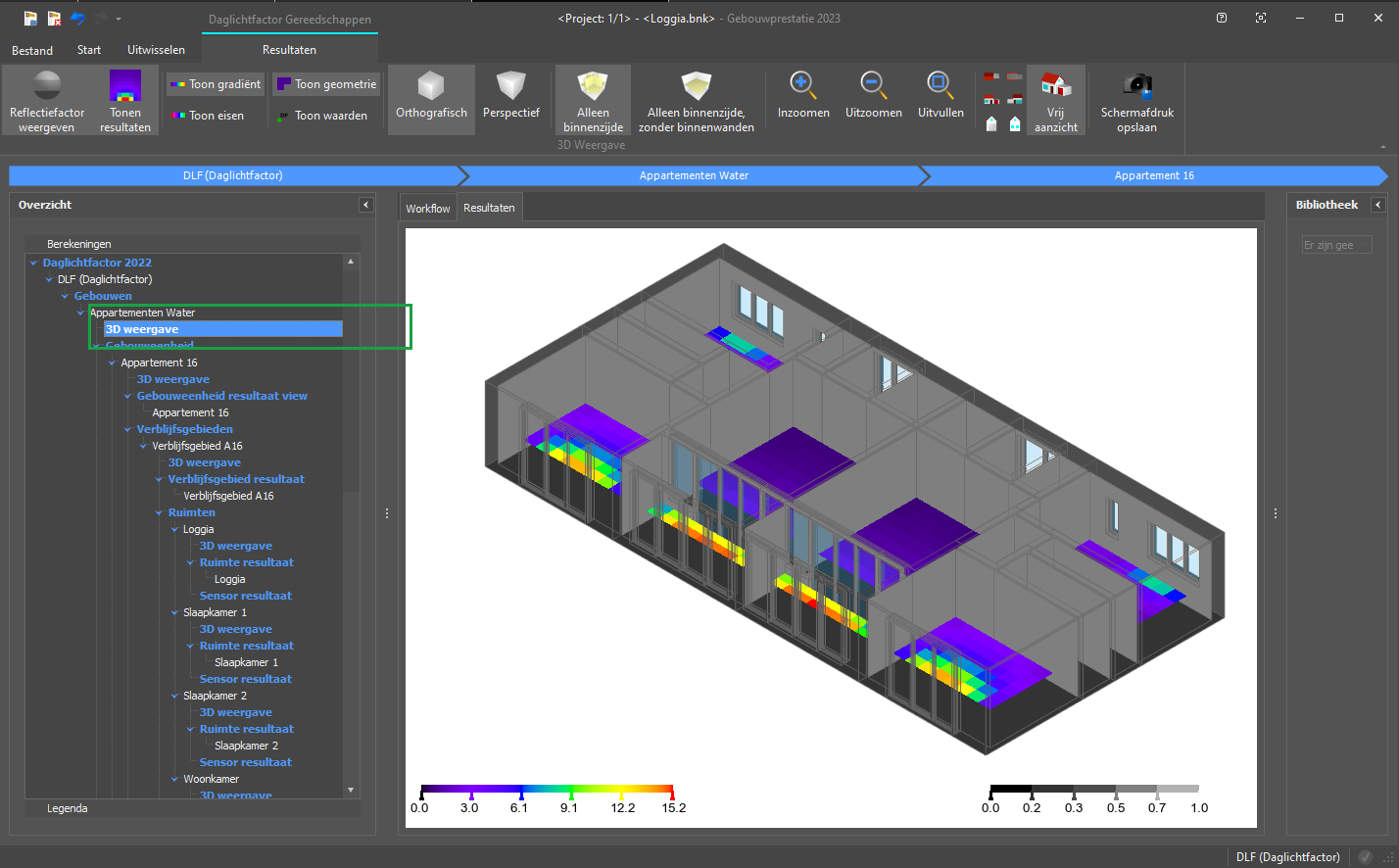
Task: Switch to Perspectief view
Action: (510, 88)
